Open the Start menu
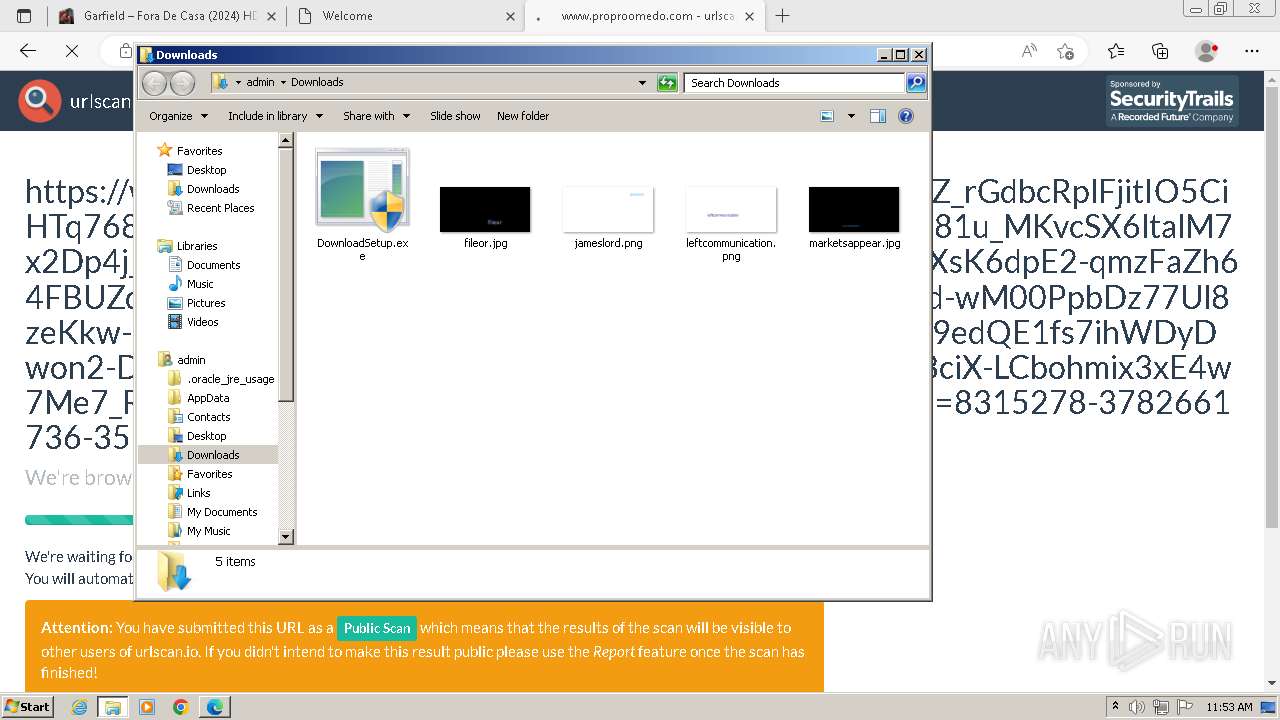 coord(28,706)
